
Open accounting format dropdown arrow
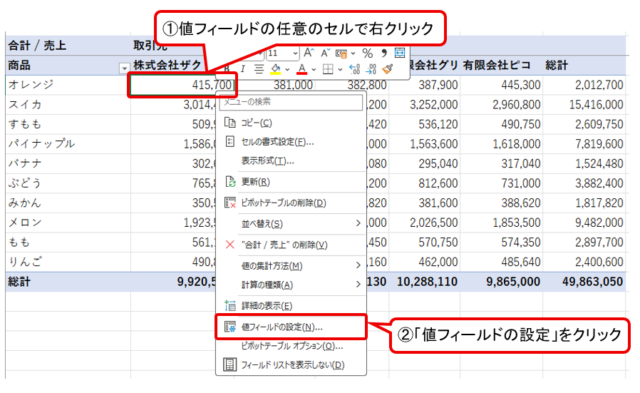click(353, 53)
